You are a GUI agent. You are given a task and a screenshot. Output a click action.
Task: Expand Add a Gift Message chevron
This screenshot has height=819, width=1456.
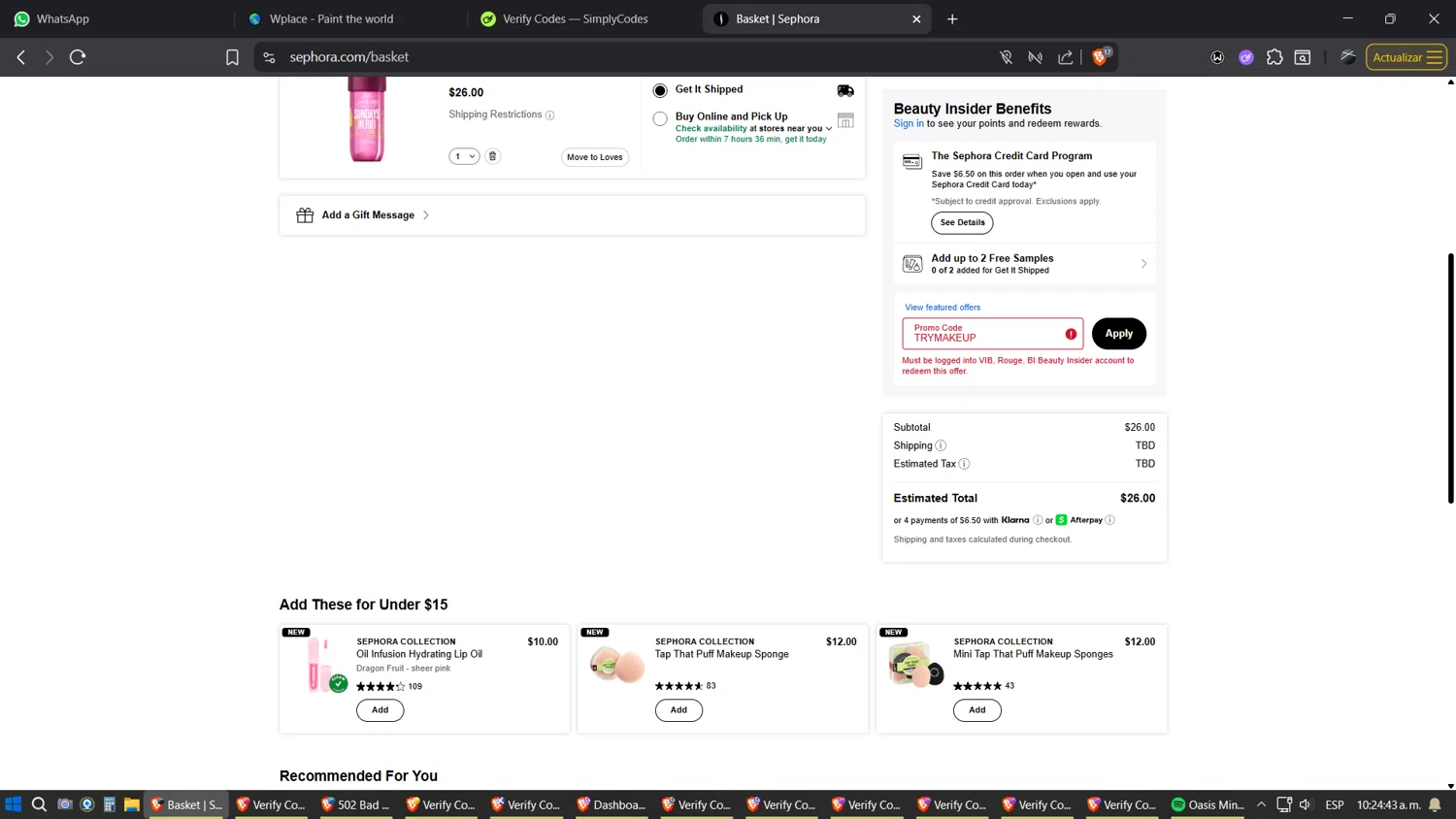point(426,215)
